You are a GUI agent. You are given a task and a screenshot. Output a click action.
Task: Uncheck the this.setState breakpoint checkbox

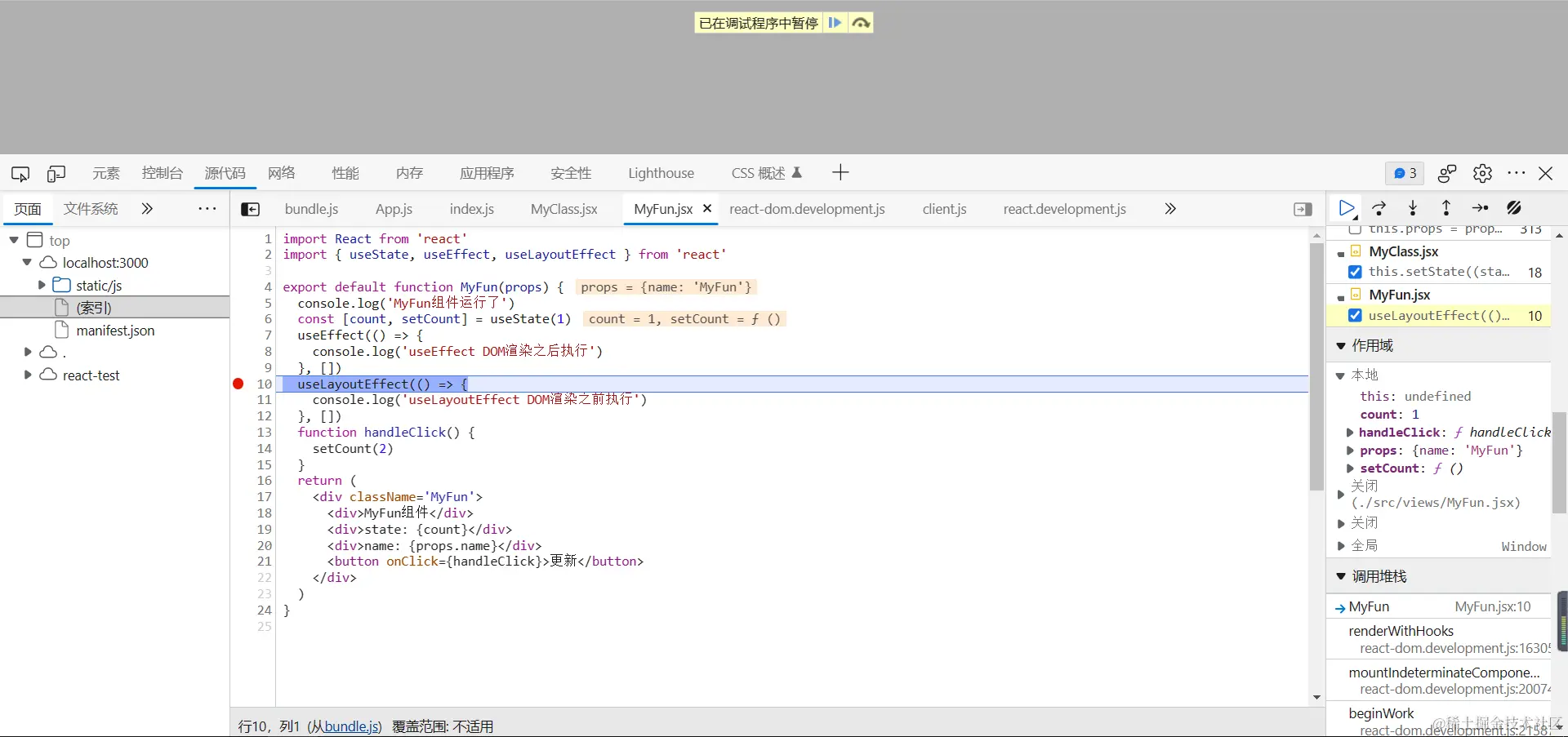point(1355,272)
